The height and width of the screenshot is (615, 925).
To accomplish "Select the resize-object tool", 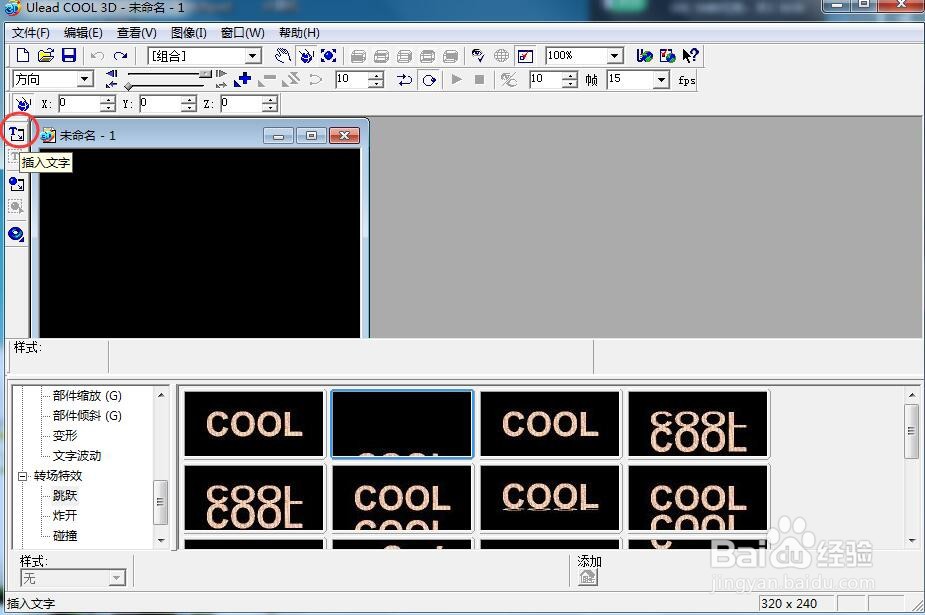I will 329,56.
